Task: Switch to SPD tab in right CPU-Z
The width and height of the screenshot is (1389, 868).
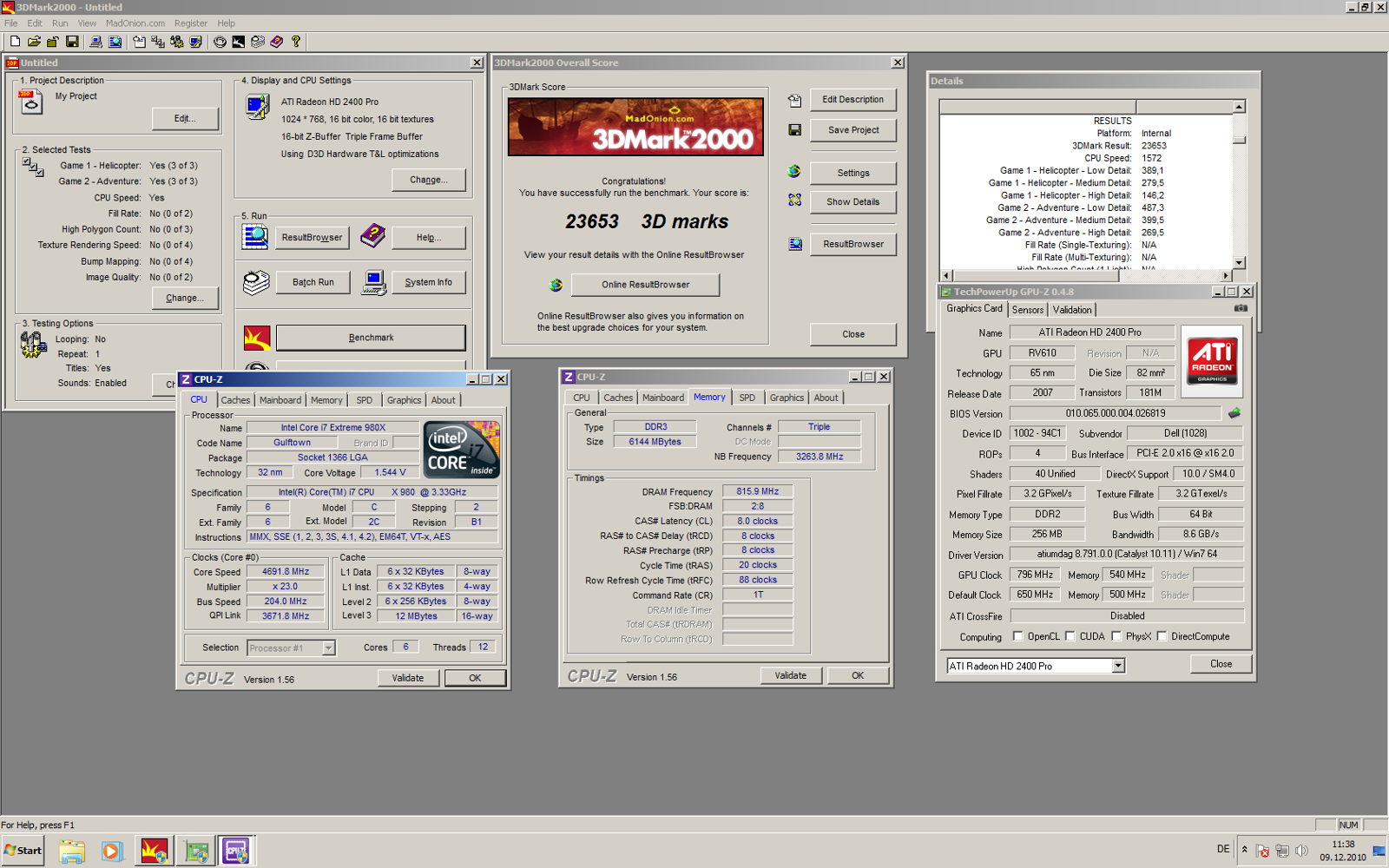Action: point(747,398)
